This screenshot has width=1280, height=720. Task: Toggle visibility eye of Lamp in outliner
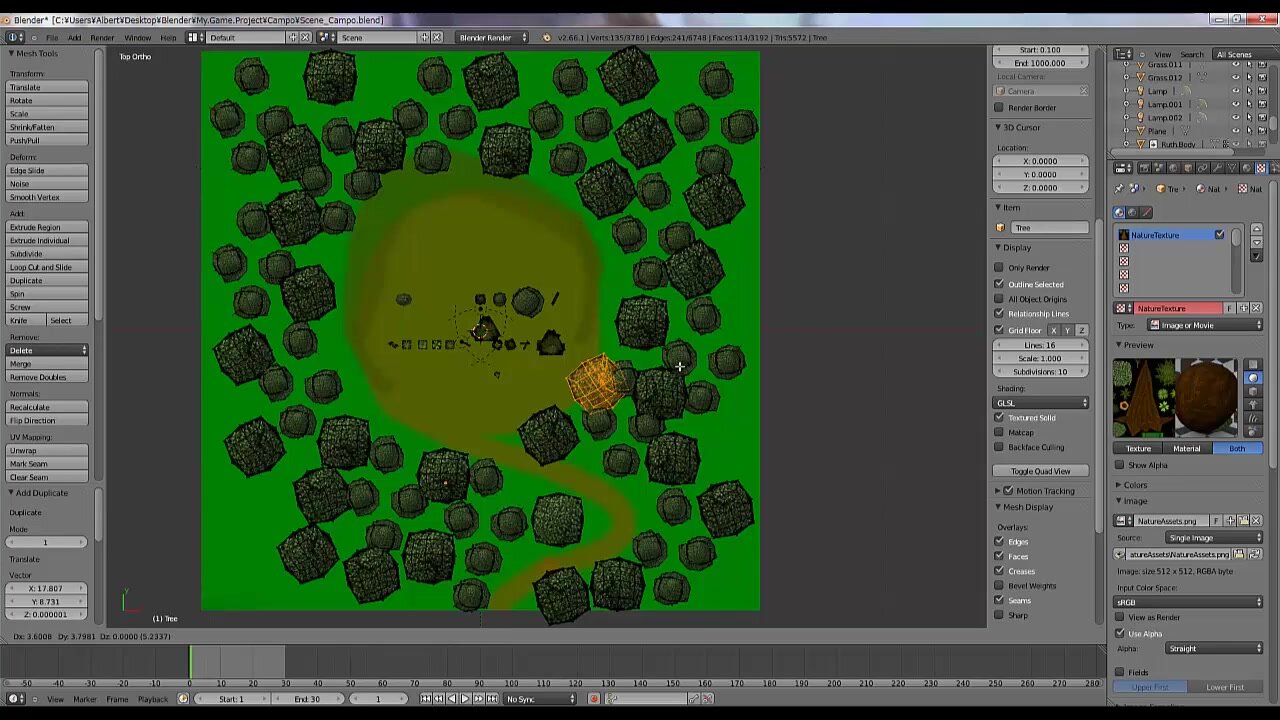[1236, 91]
